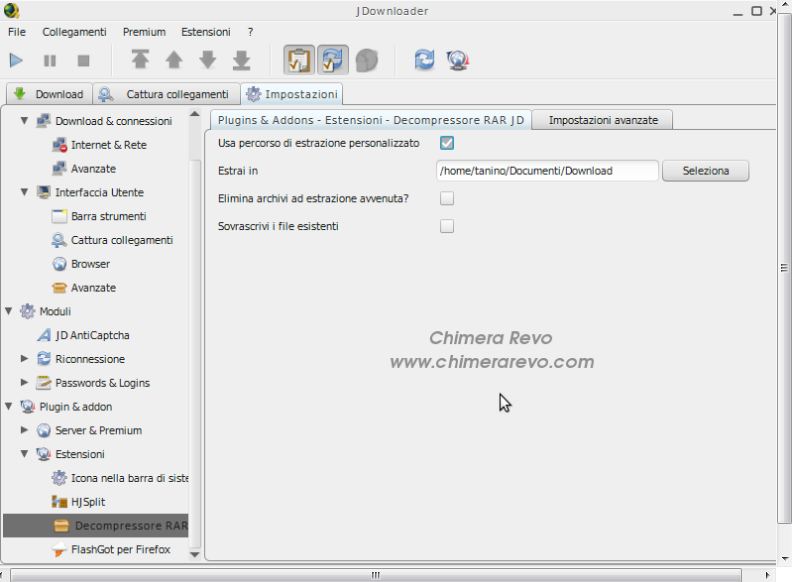Screen dimensions: 792x582
Task: Click the Barra strumenti icon
Action: 59,216
